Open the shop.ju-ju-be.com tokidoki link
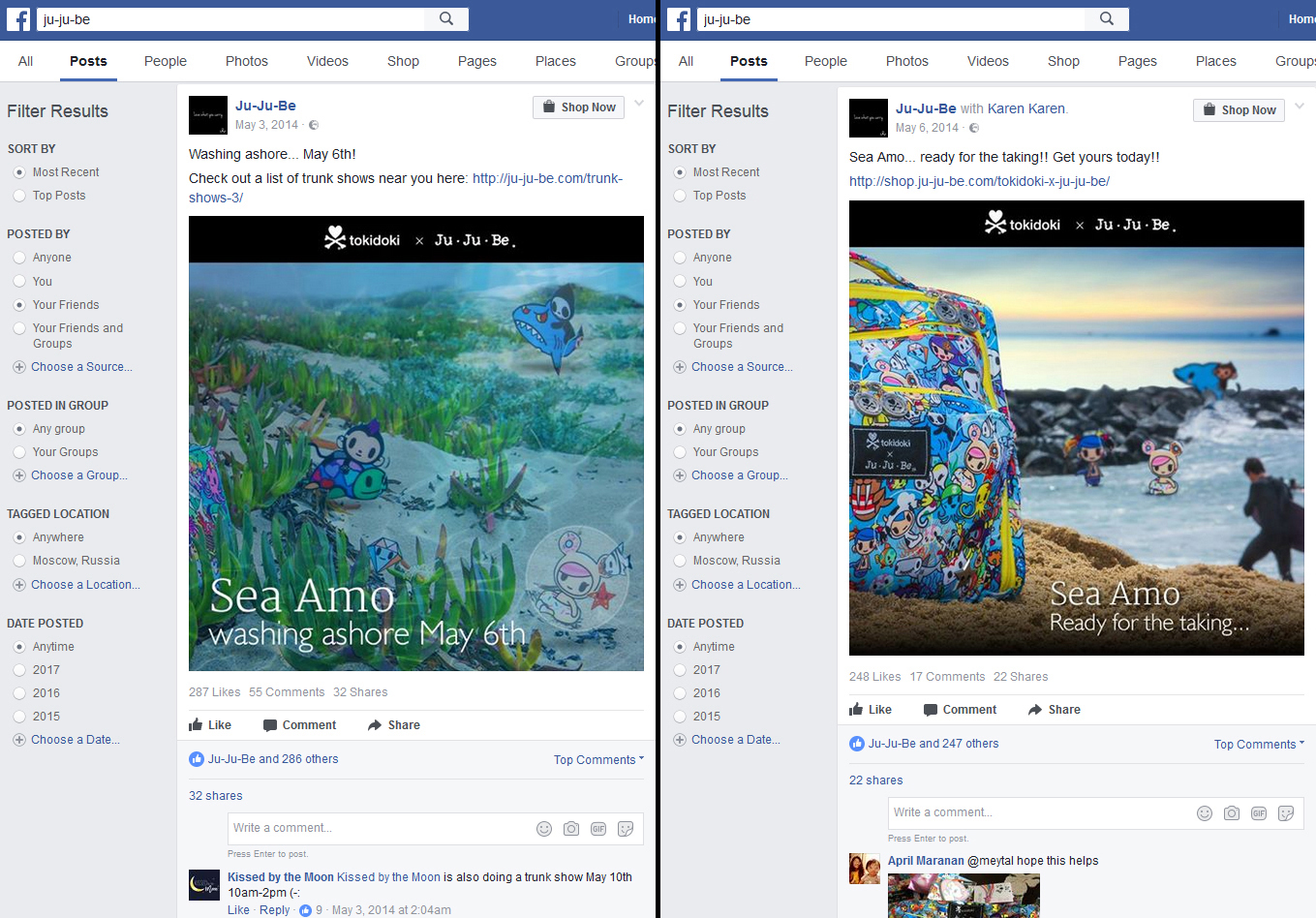 click(x=979, y=181)
